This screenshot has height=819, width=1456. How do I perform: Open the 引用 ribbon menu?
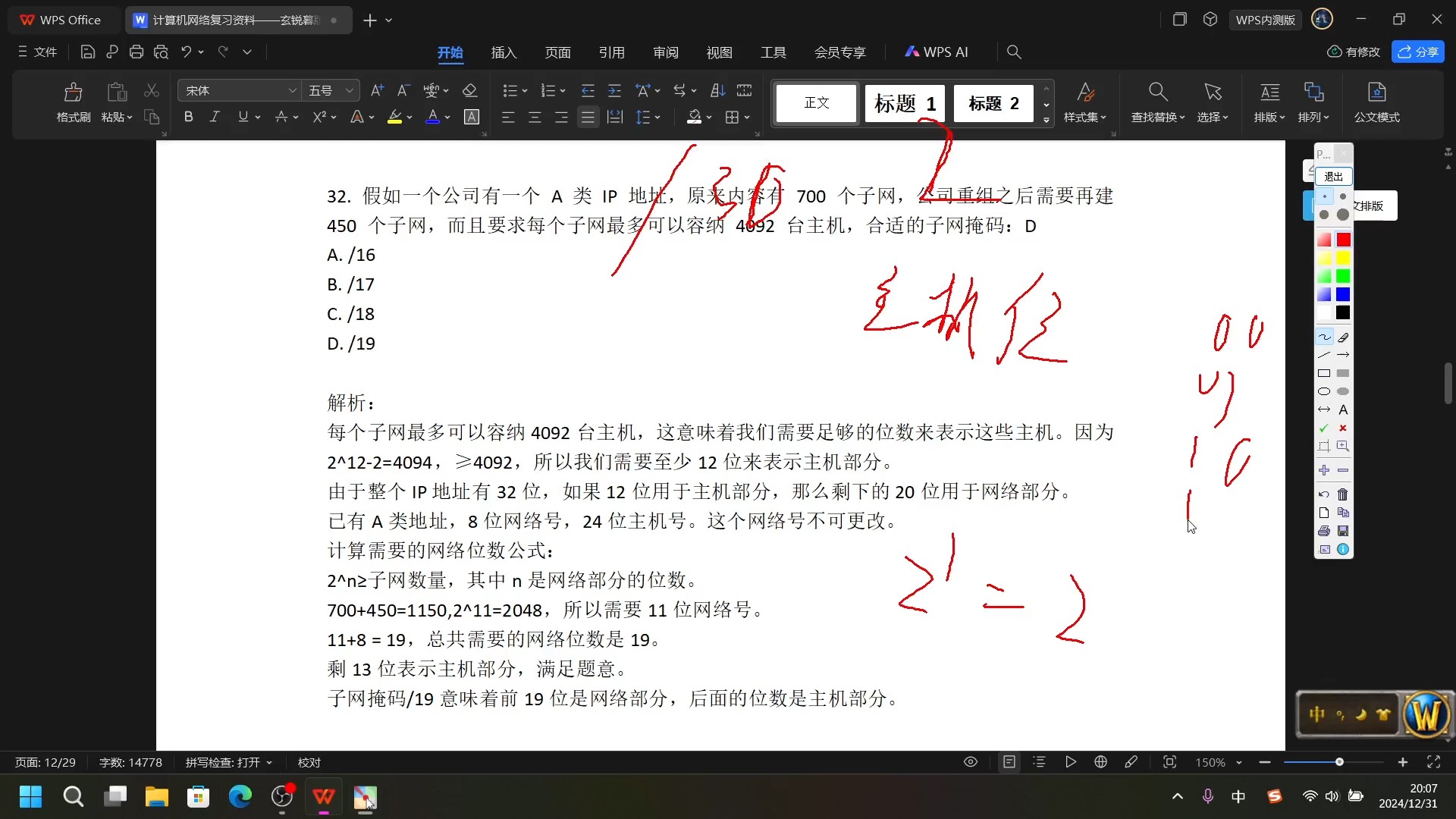tap(612, 52)
